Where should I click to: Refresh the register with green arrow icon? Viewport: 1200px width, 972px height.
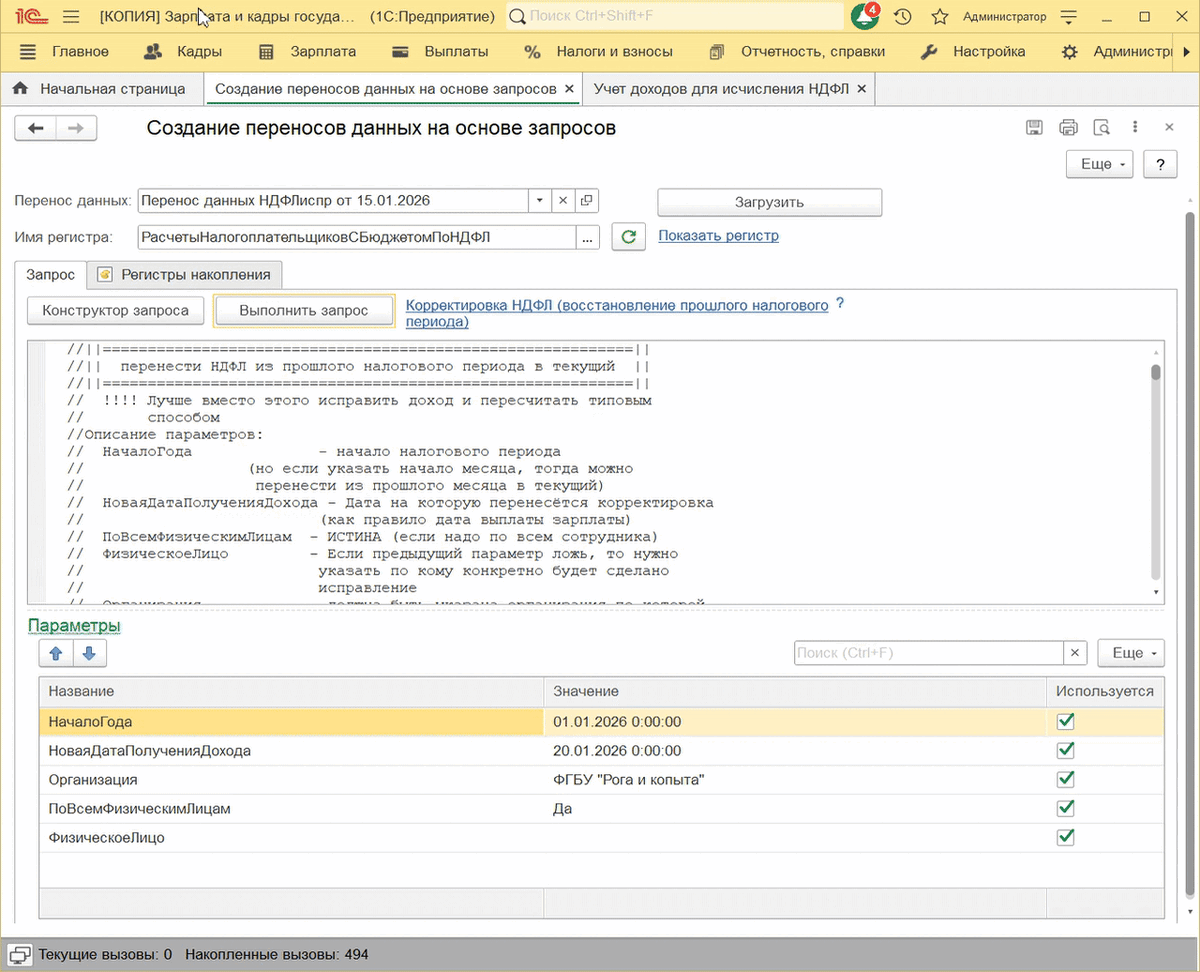point(628,237)
